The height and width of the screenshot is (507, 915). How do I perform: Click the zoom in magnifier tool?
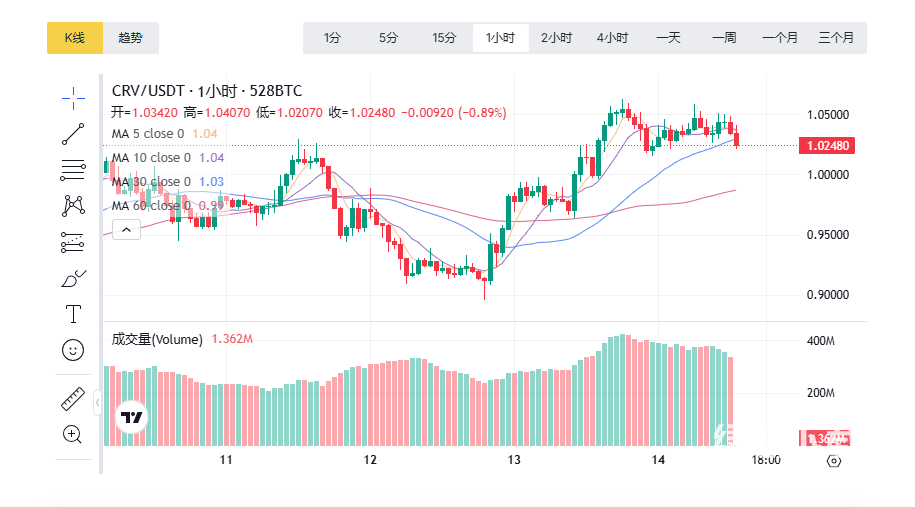(73, 434)
